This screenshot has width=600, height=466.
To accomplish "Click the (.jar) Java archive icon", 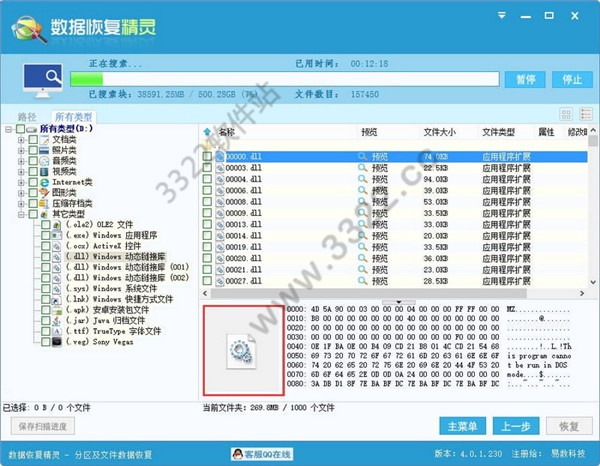I will coord(57,321).
